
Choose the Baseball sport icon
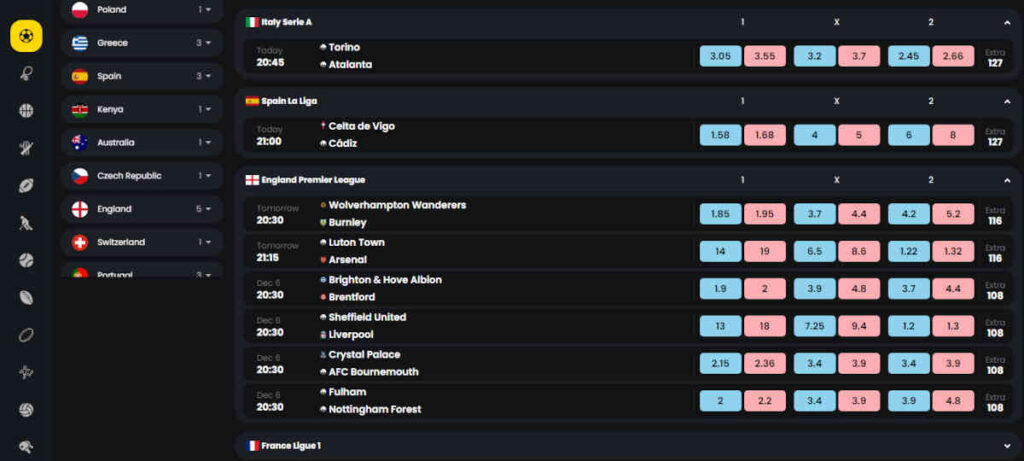(26, 261)
